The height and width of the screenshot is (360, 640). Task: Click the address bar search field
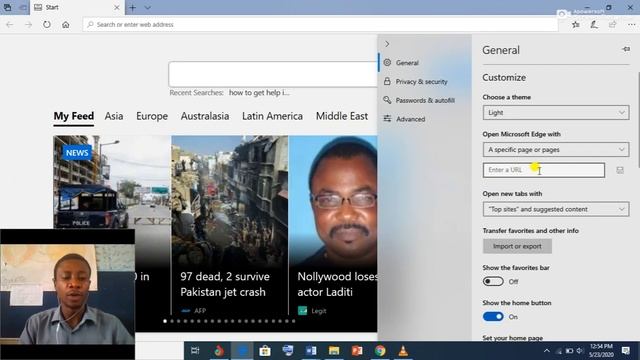[320, 24]
